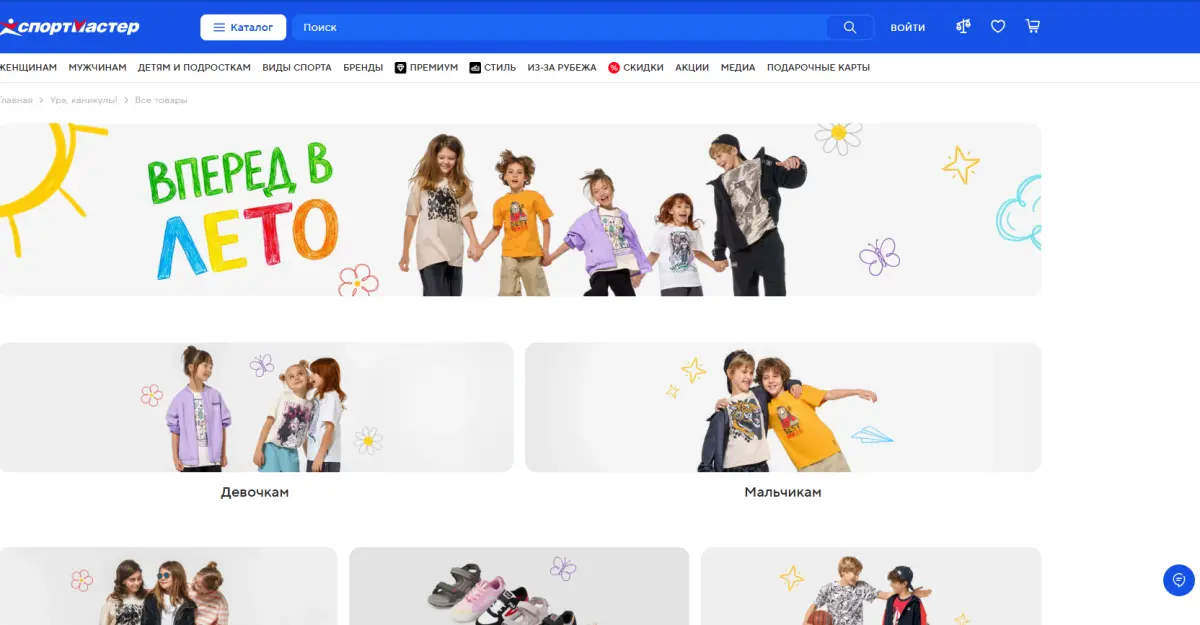Open the Мужчинам menu
This screenshot has width=1200, height=625.
click(97, 68)
